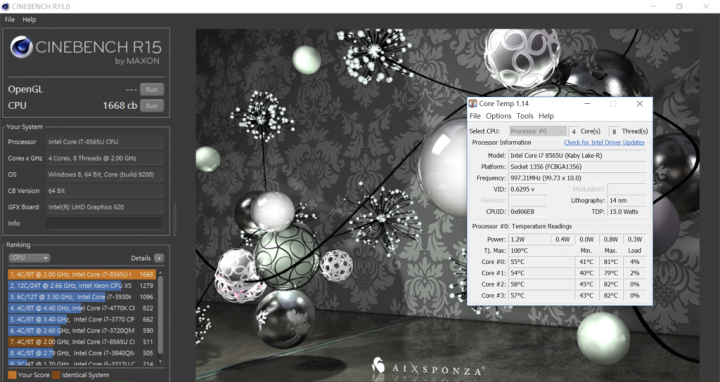720x382 pixels.
Task: Click the 1668 cb CPU score
Action: pos(120,106)
